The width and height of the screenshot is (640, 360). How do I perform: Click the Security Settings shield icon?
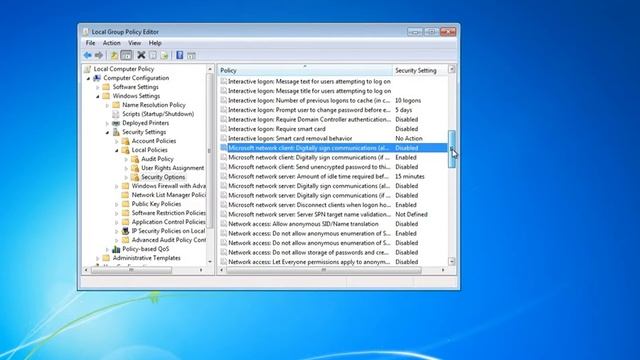click(x=116, y=132)
